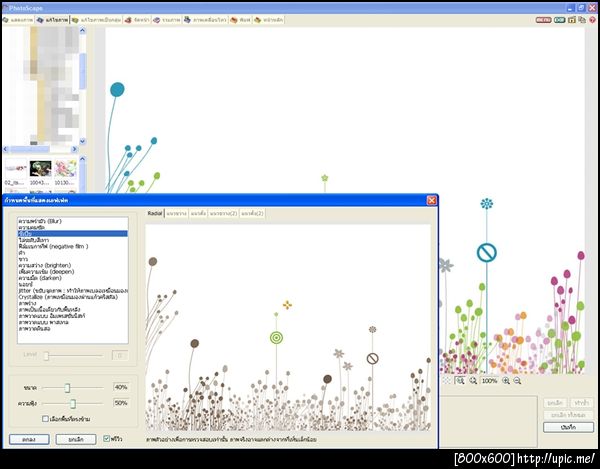
Task: Click the disabled Level slider
Action: tap(46, 356)
